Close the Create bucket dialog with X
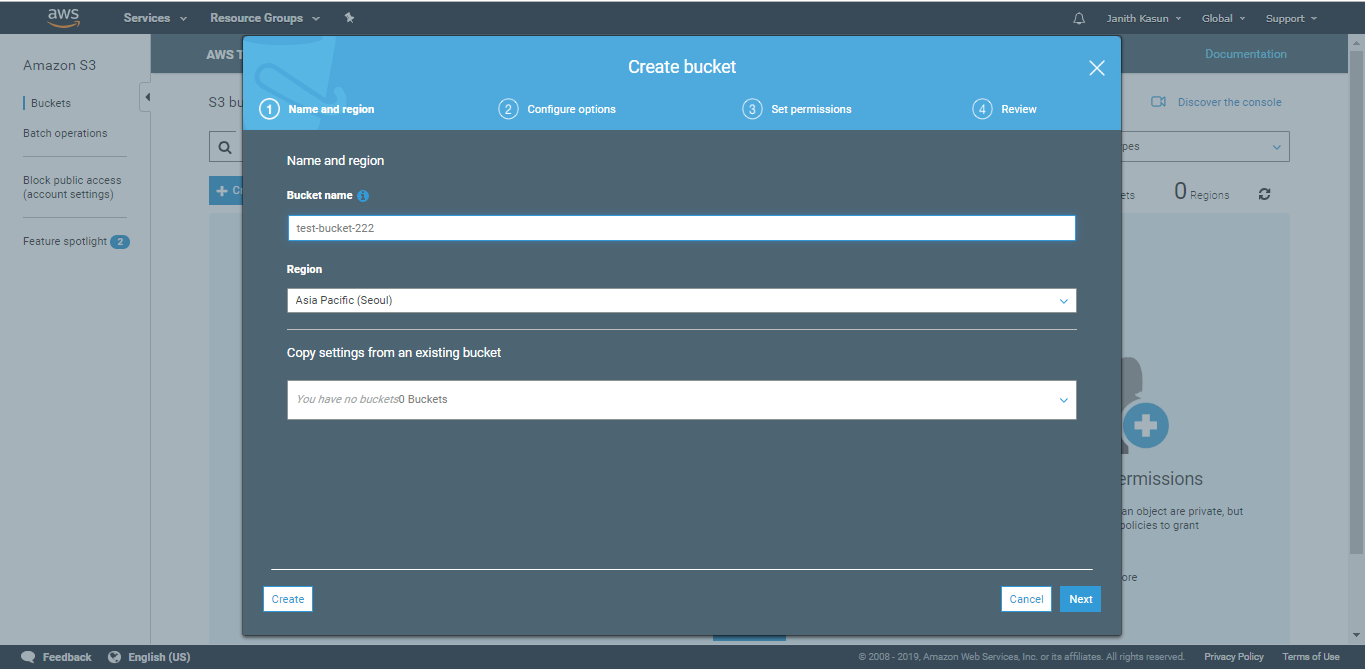 click(1097, 68)
